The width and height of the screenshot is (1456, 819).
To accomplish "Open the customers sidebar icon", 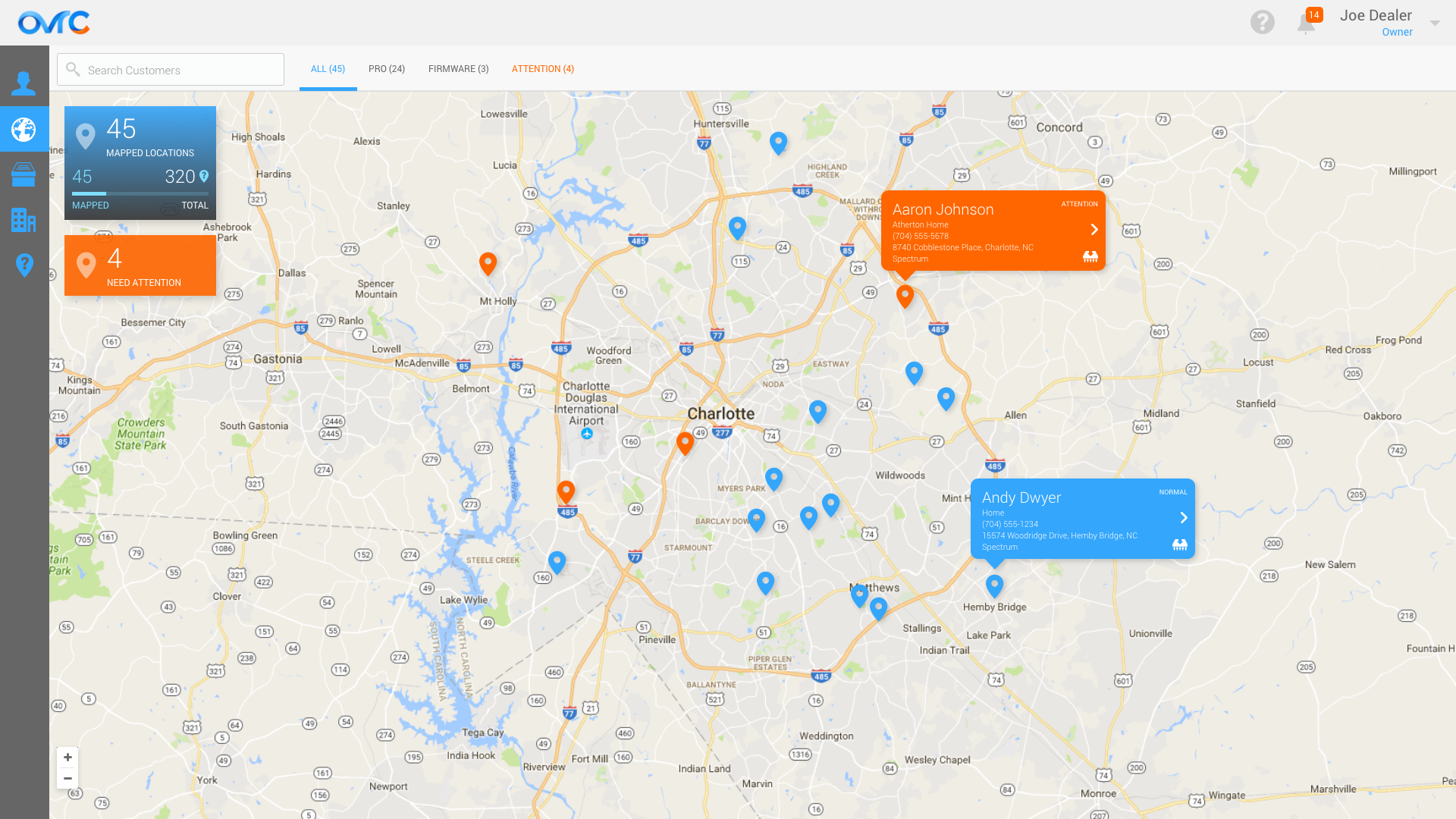I will (x=24, y=83).
